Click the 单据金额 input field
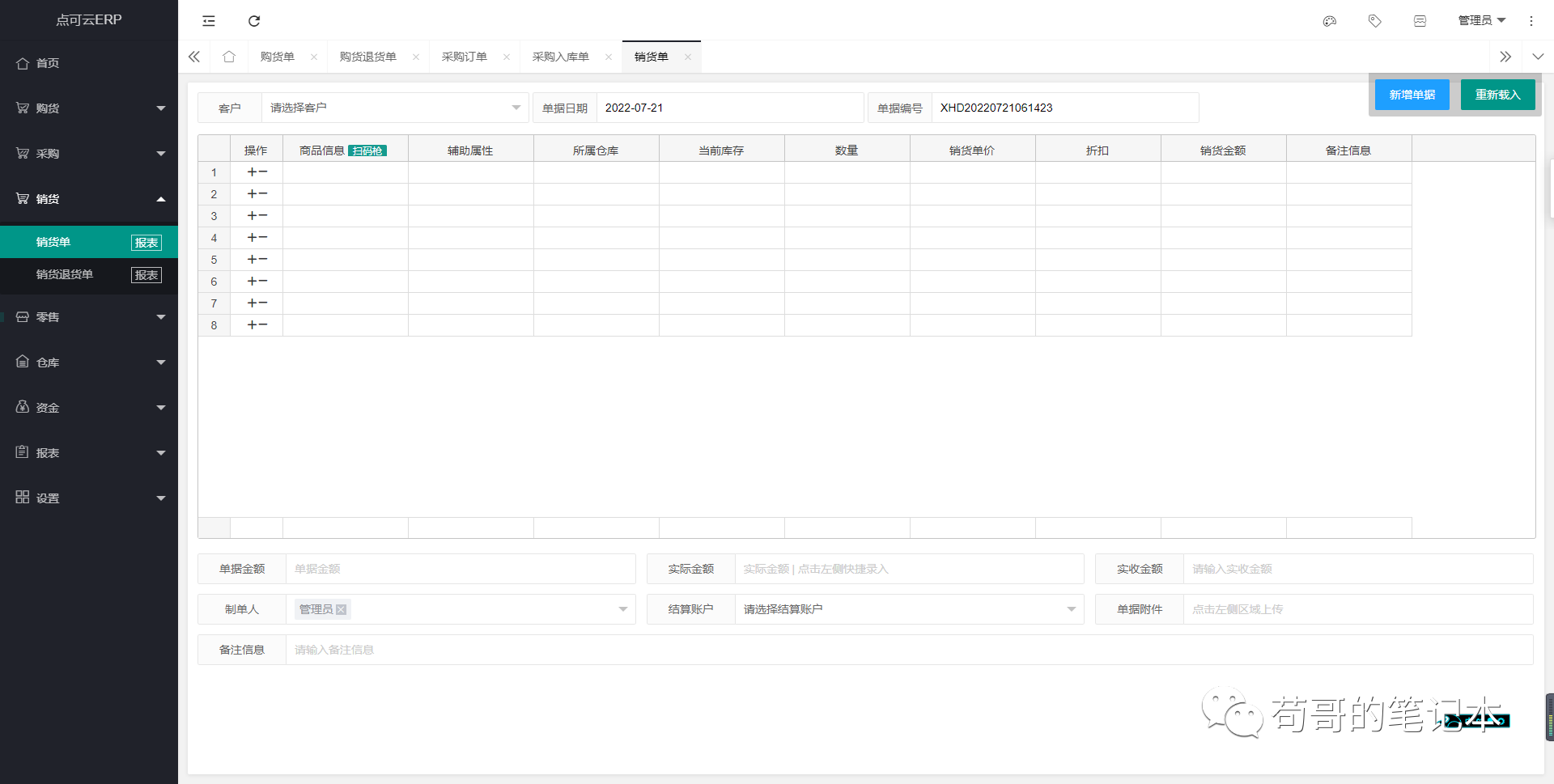The image size is (1554, 784). pyautogui.click(x=461, y=569)
